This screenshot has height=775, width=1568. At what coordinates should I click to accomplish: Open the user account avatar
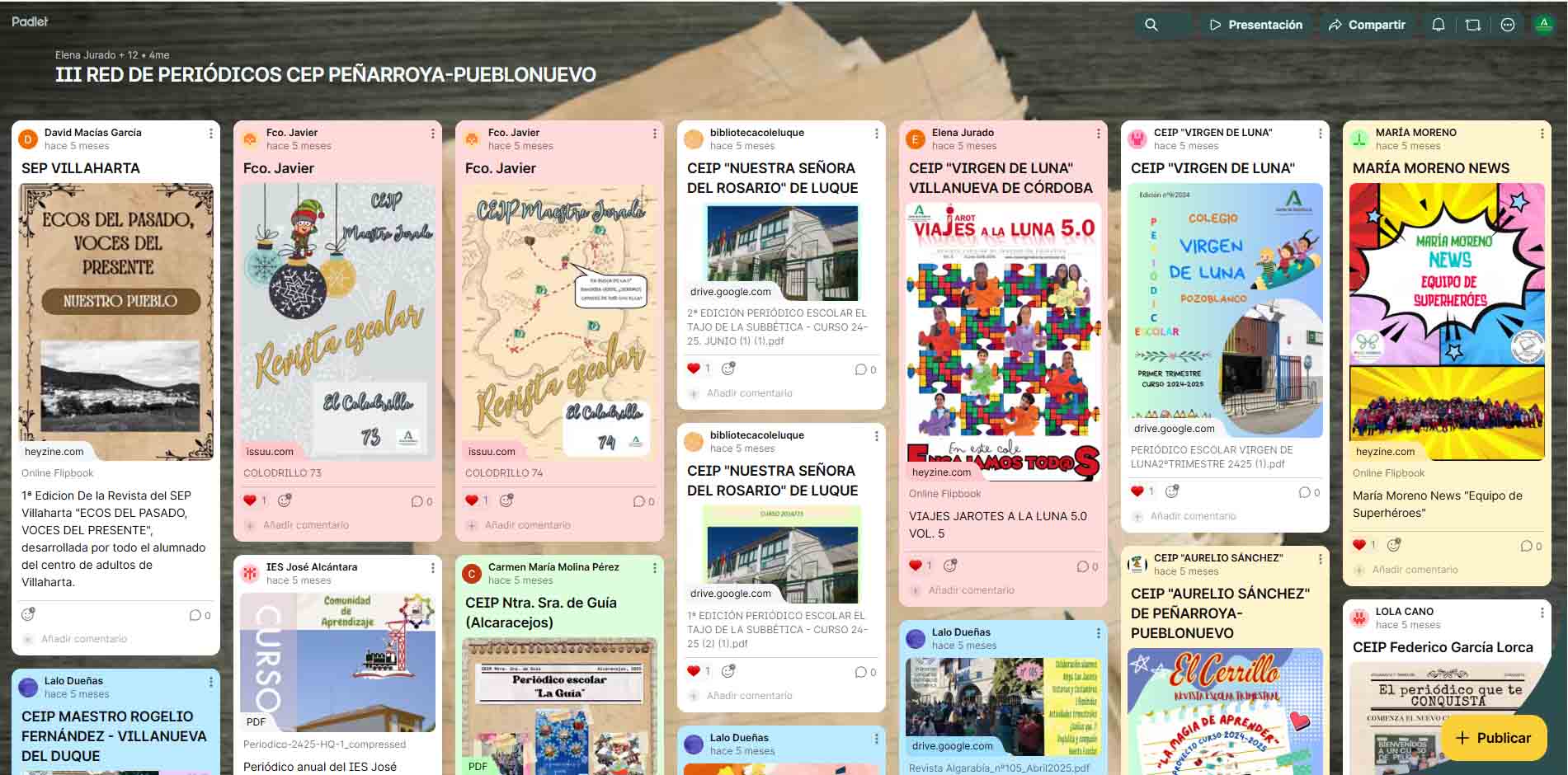coord(1544,25)
